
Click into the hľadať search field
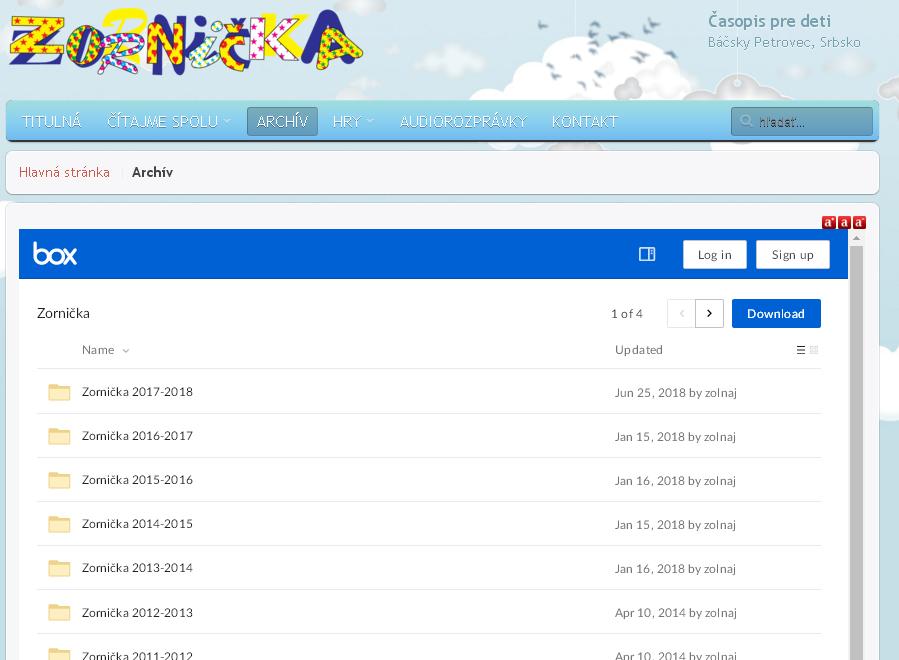[x=810, y=122]
